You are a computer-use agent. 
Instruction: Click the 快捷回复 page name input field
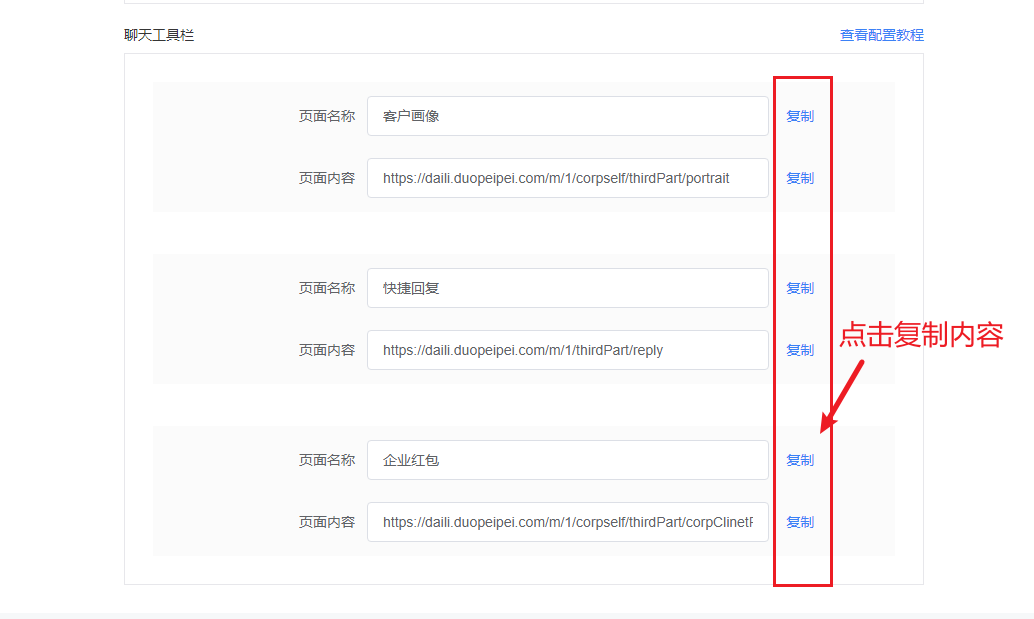(567, 288)
